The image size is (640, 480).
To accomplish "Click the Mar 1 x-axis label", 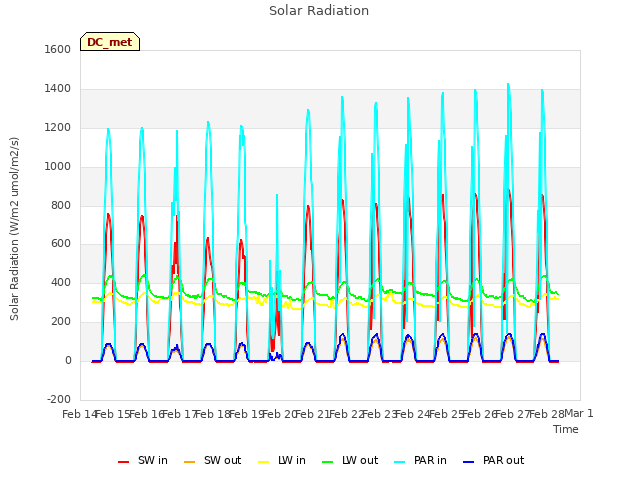I will coord(579,413).
